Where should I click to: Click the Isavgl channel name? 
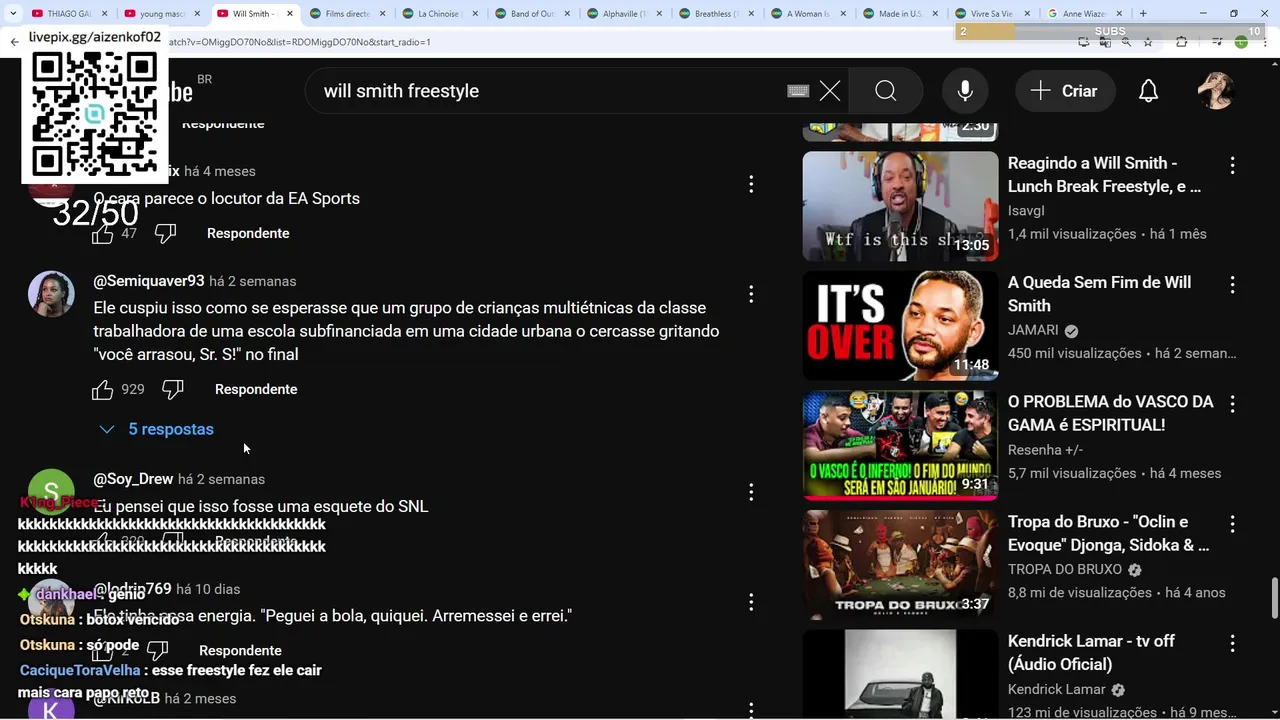[1026, 211]
